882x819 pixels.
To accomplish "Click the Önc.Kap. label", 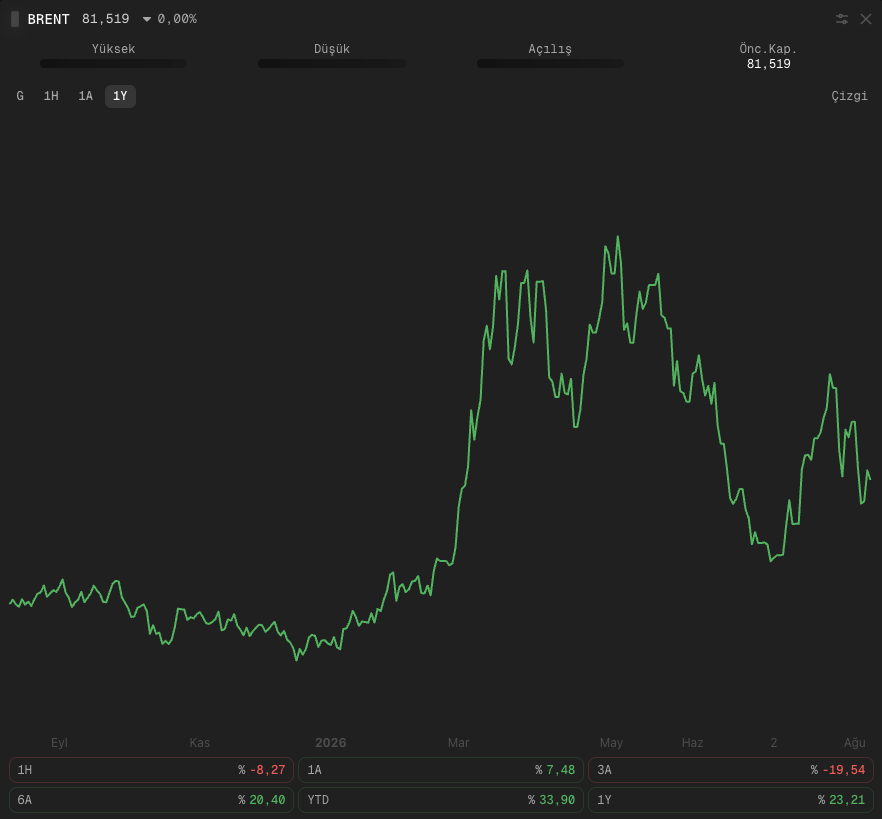I will [768, 49].
